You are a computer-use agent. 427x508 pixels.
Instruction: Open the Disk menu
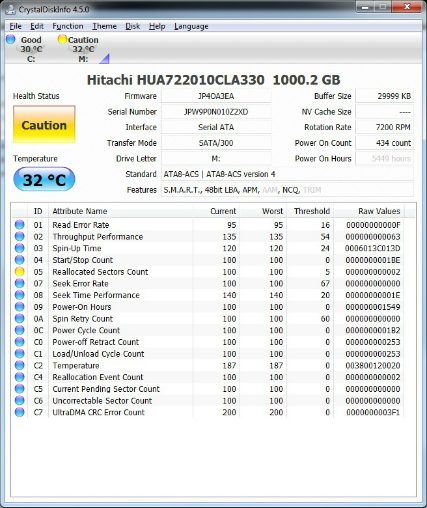pyautogui.click(x=133, y=26)
